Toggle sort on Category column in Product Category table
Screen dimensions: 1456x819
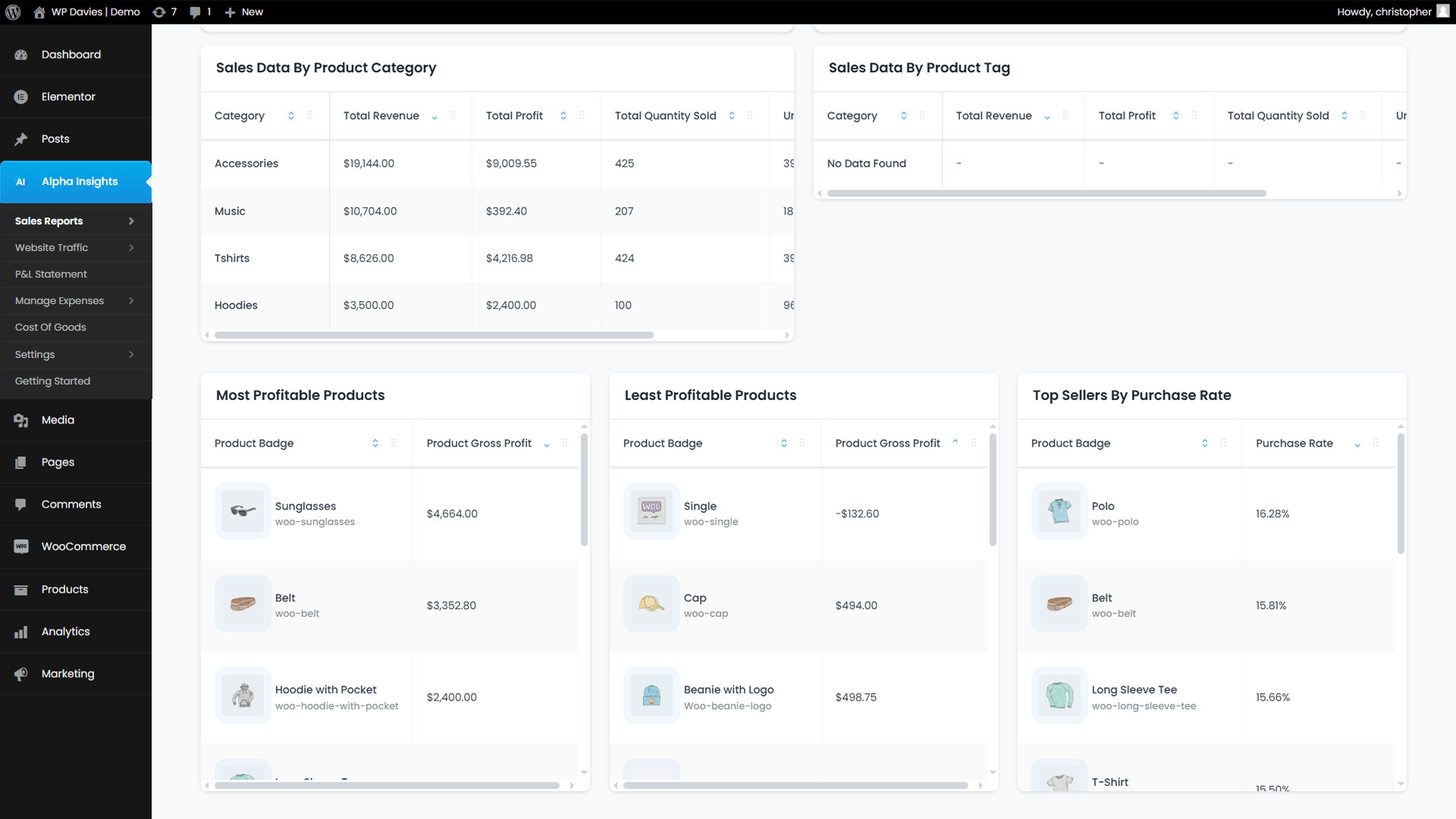pos(290,116)
